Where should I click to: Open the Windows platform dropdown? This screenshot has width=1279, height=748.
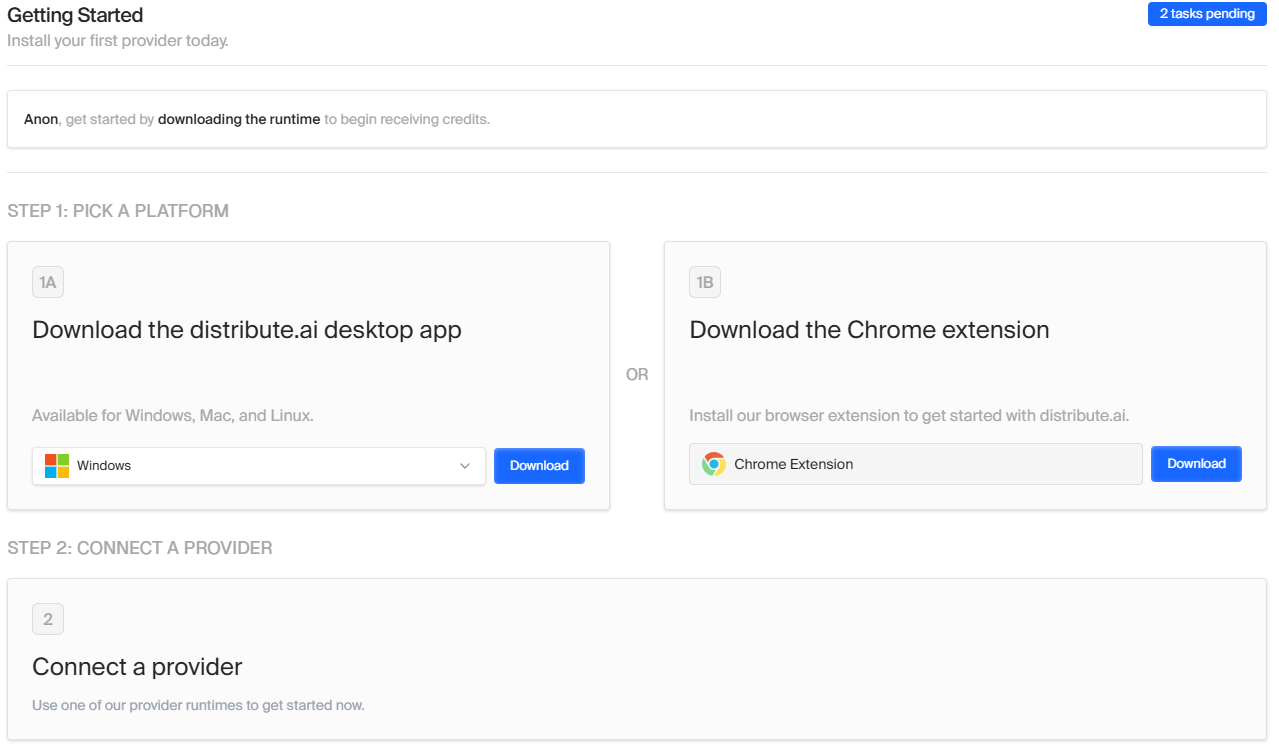coord(258,466)
